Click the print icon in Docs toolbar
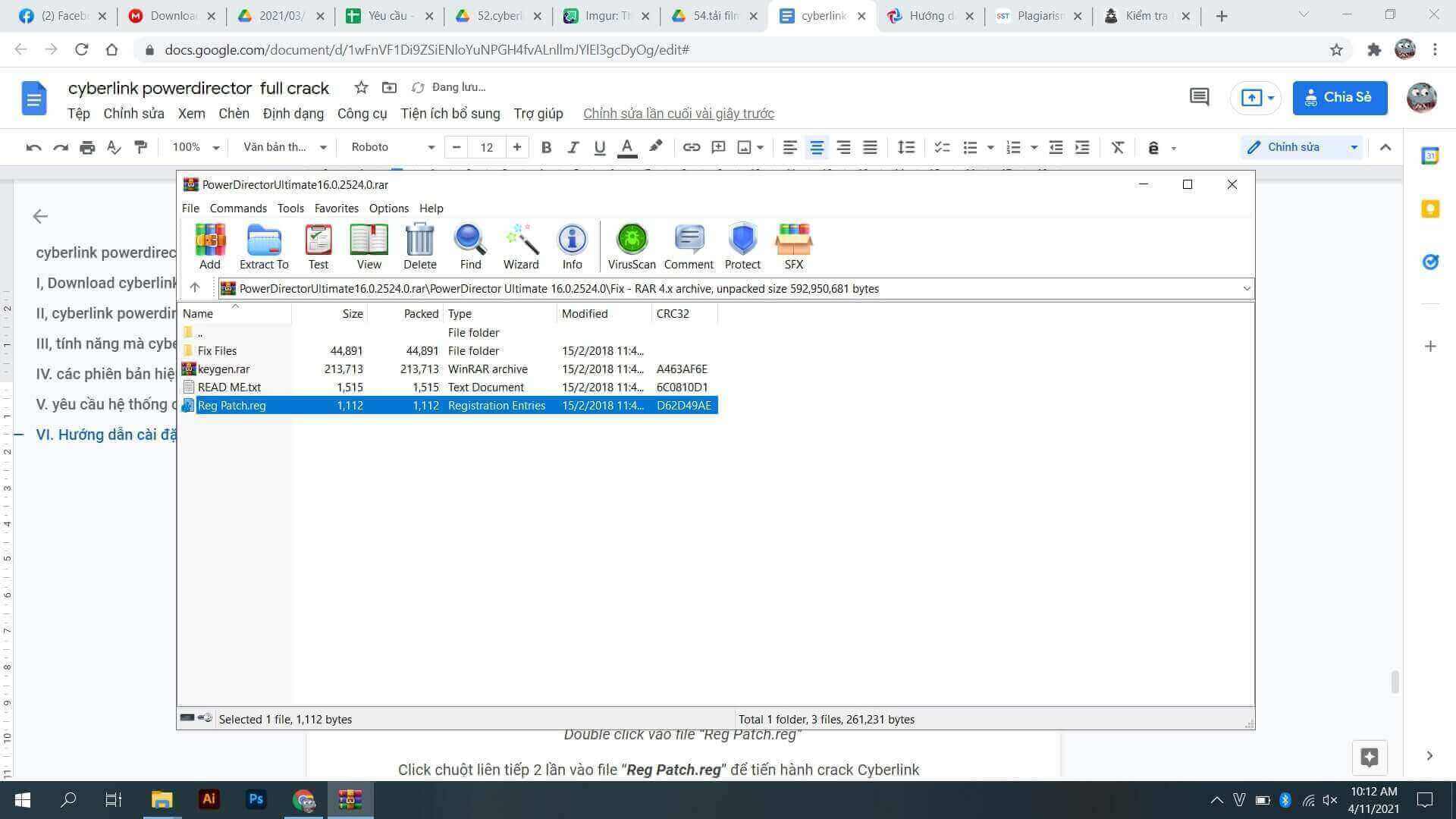The image size is (1456, 819). click(x=87, y=147)
